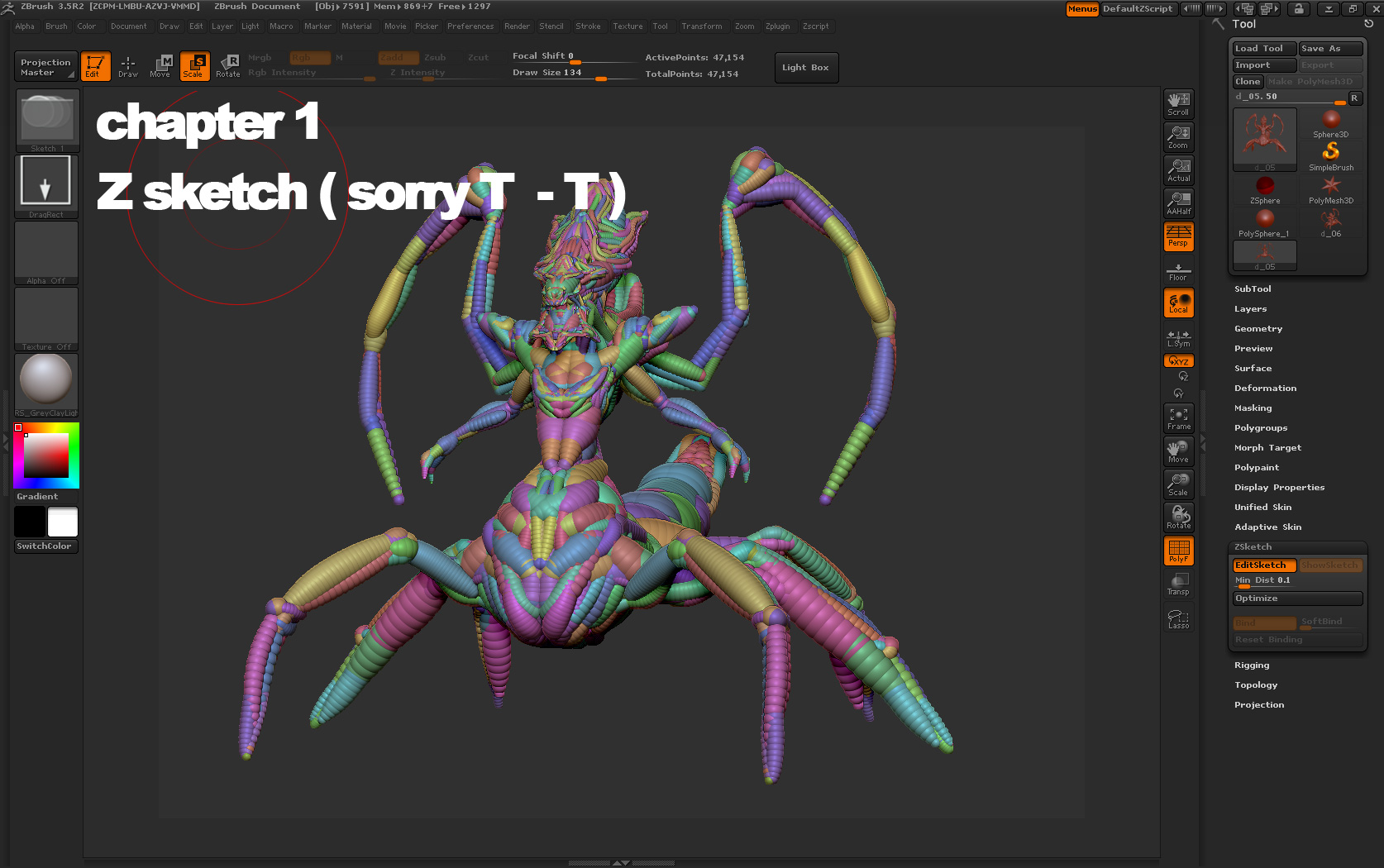
Task: Click the Load Tool button
Action: (x=1264, y=49)
